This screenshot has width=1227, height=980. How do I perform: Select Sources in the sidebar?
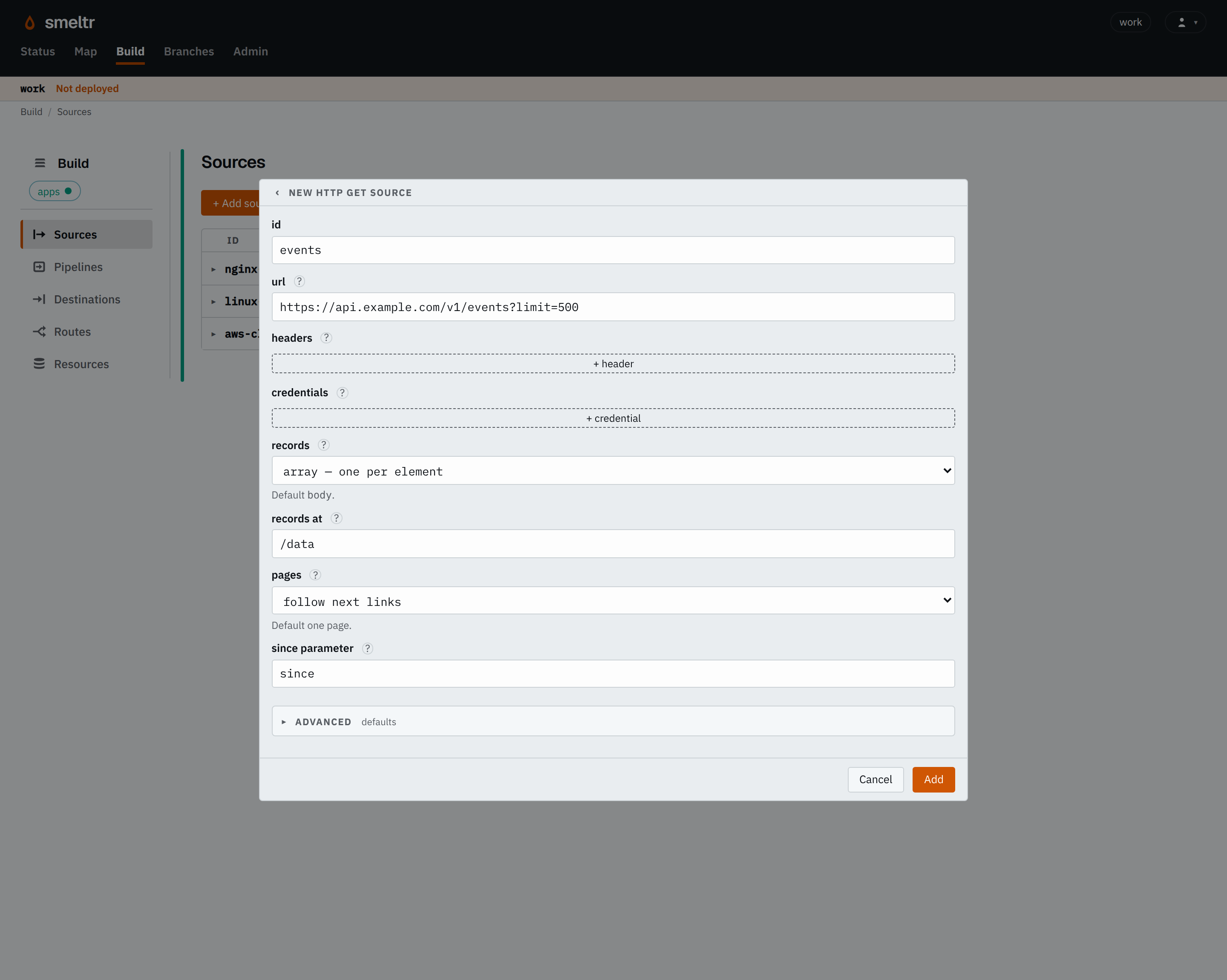pos(86,234)
